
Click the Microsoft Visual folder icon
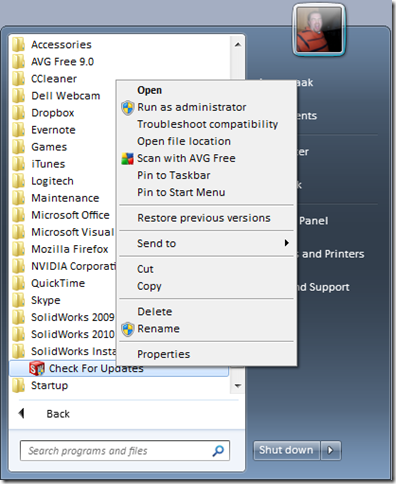19,232
